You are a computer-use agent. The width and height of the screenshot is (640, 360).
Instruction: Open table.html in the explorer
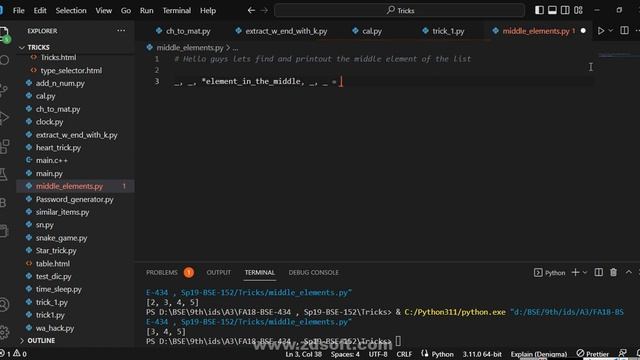tap(52, 263)
